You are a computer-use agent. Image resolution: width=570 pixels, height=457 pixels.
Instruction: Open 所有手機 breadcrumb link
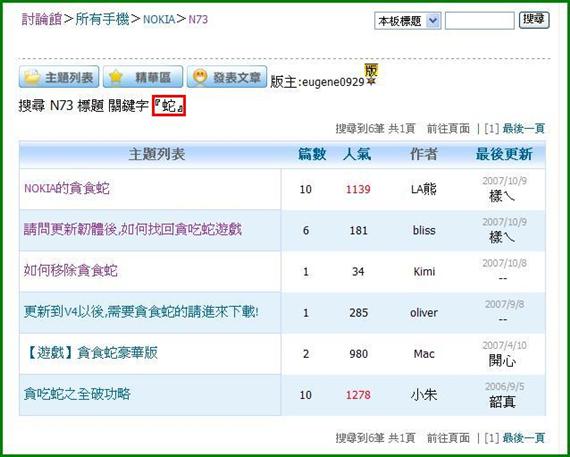[102, 19]
